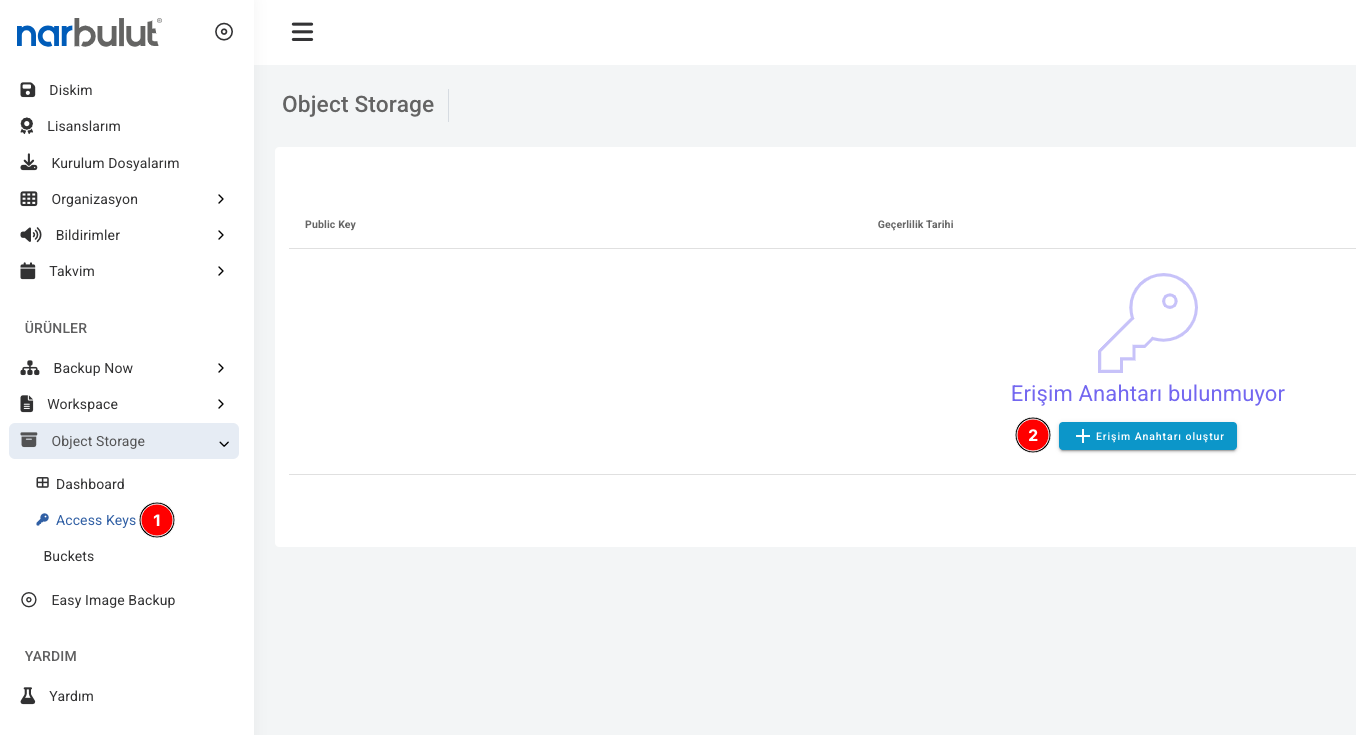
Task: Click the Takvim calendar icon
Action: 28,271
